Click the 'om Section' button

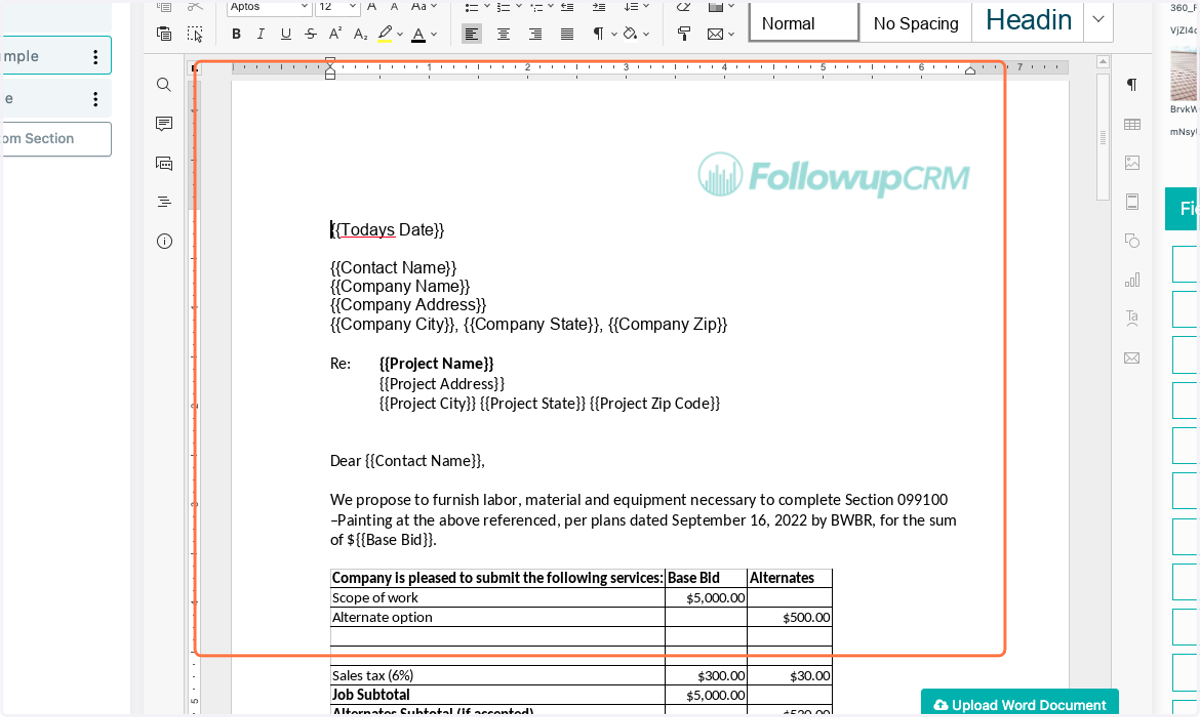coord(55,139)
